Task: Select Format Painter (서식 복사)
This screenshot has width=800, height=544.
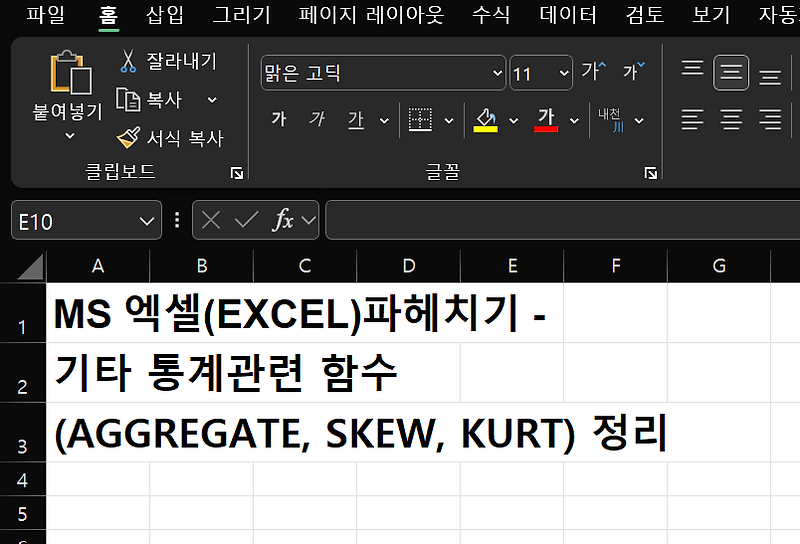Action: (x=170, y=138)
